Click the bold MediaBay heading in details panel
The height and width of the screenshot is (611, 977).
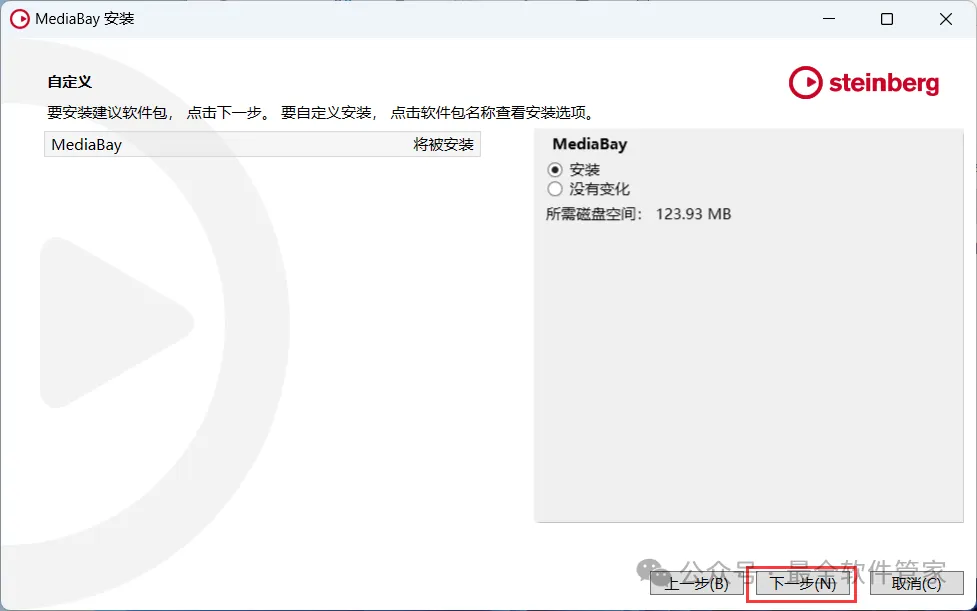tap(589, 144)
